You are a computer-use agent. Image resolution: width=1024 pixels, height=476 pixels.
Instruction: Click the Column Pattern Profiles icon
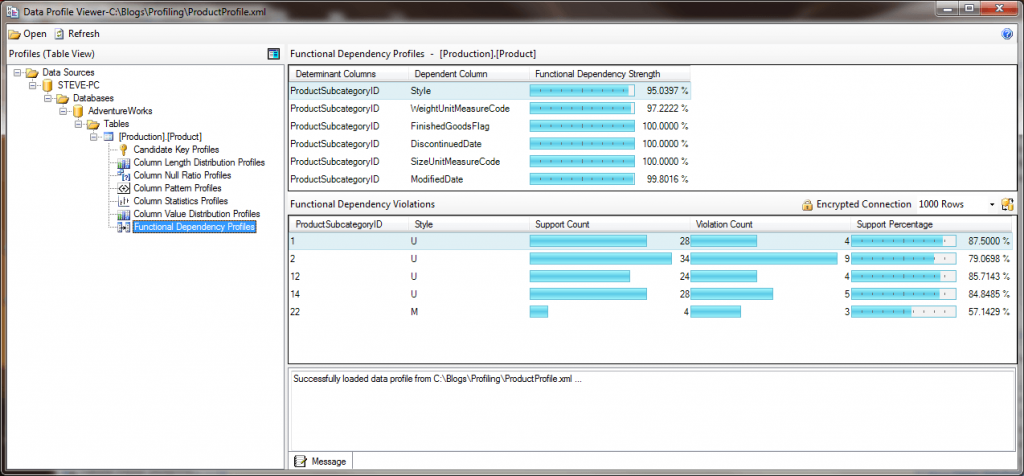coord(123,188)
